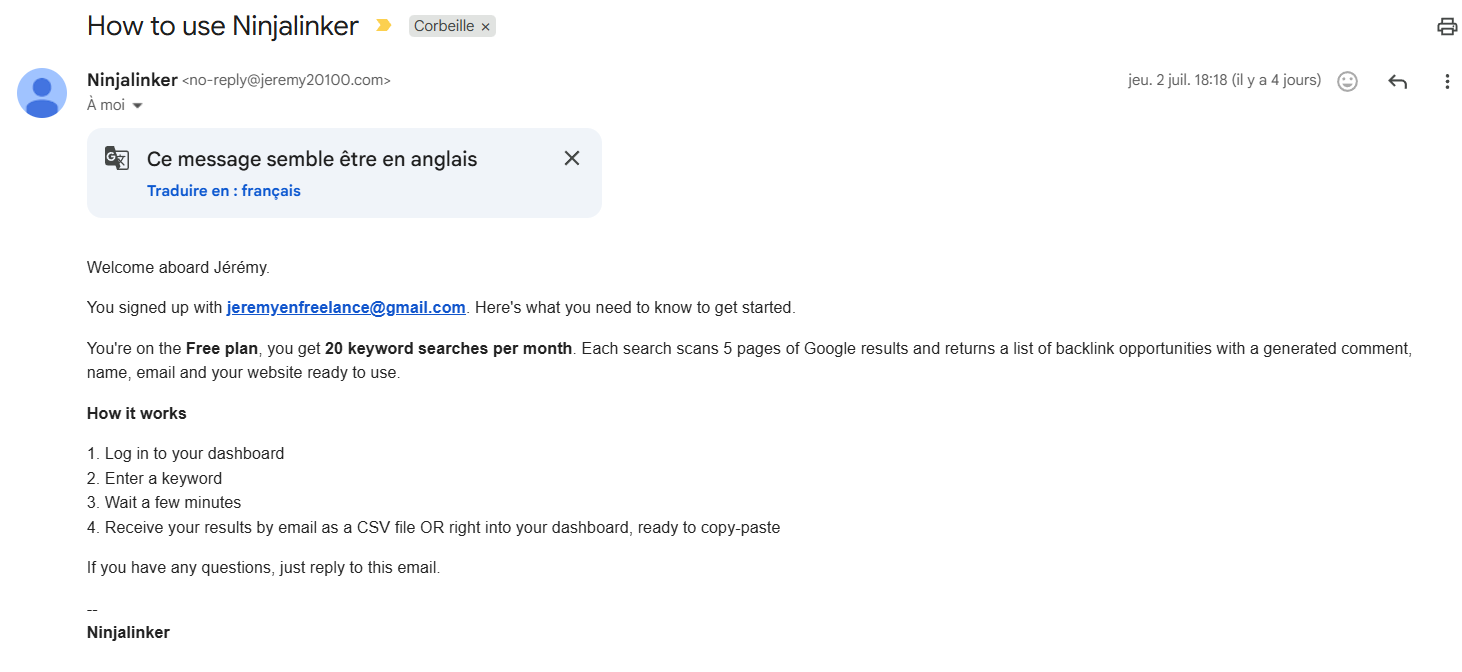Dismiss the translation suggestion banner
1462x672 pixels.
tap(572, 158)
